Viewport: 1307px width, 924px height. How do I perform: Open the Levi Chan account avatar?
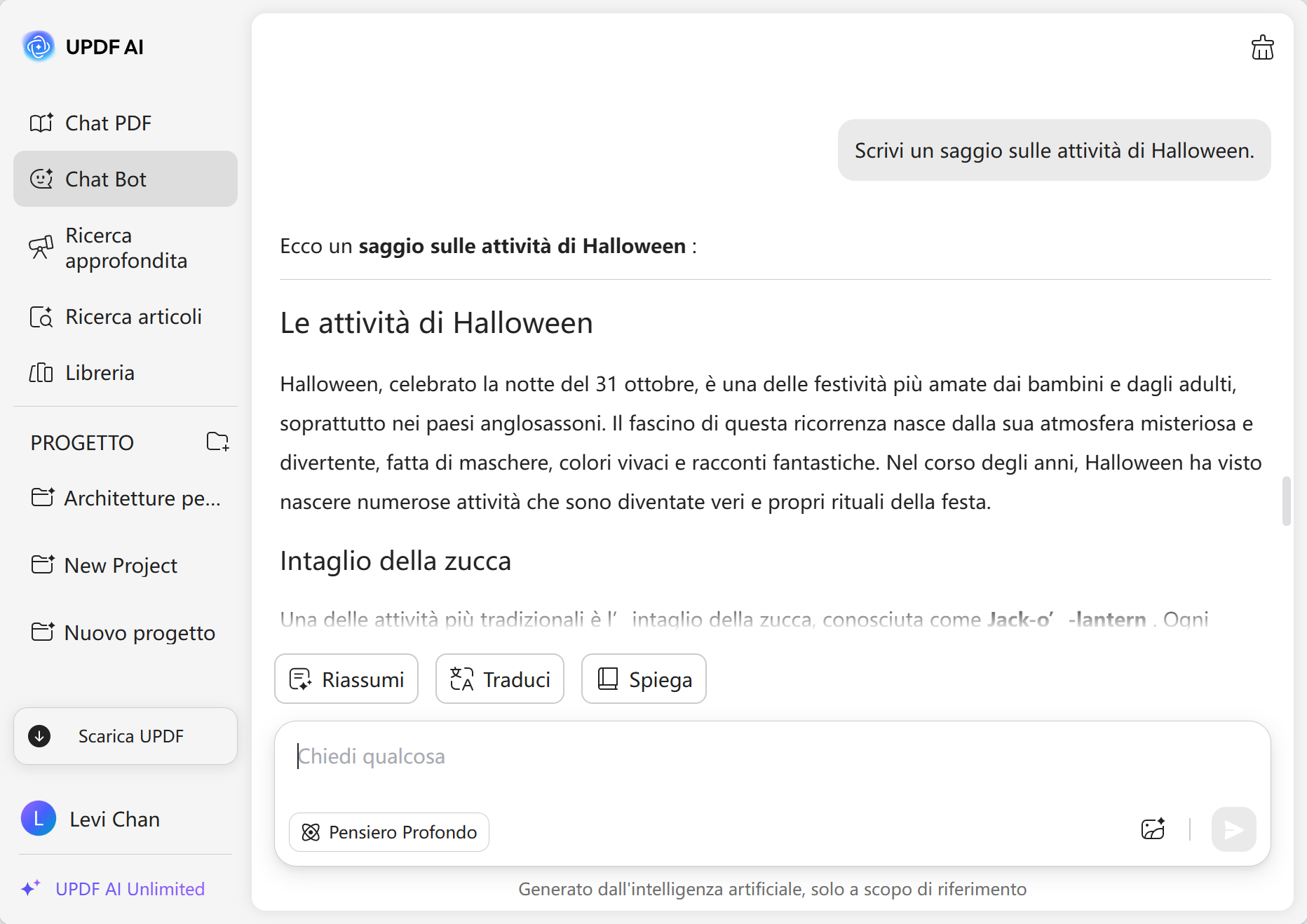coord(39,819)
